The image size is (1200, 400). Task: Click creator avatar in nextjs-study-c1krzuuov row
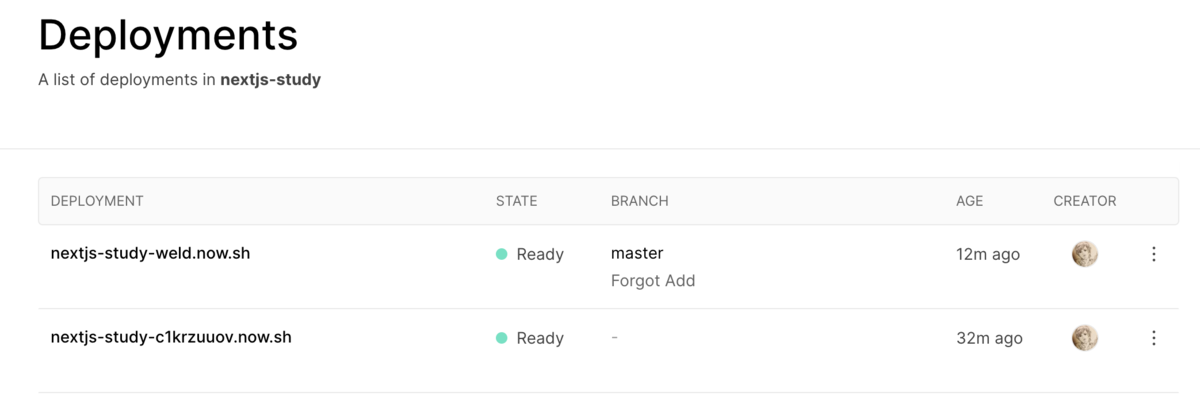click(x=1085, y=338)
